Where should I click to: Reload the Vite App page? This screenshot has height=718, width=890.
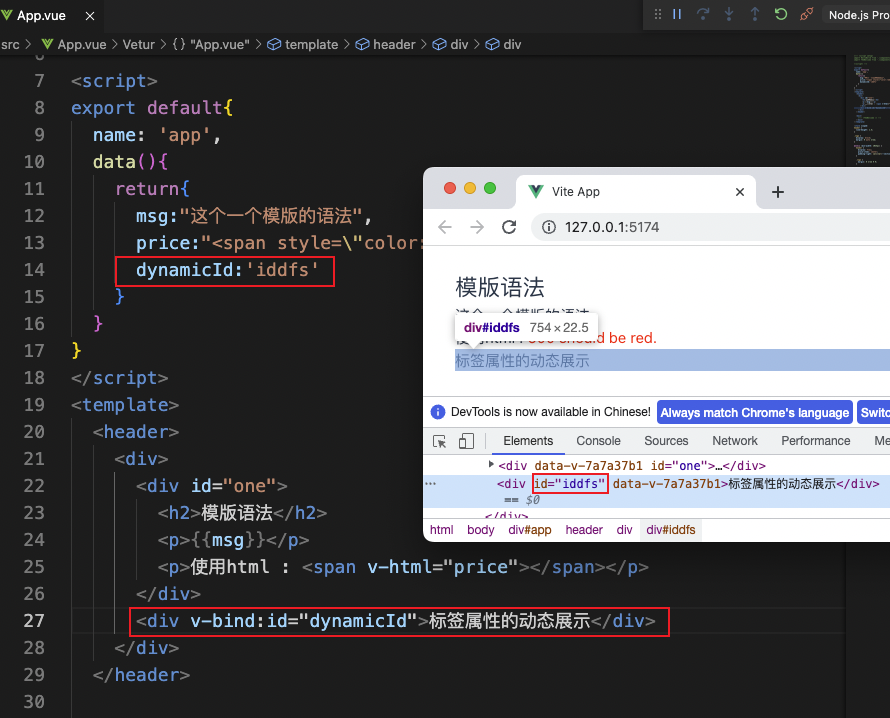click(509, 227)
